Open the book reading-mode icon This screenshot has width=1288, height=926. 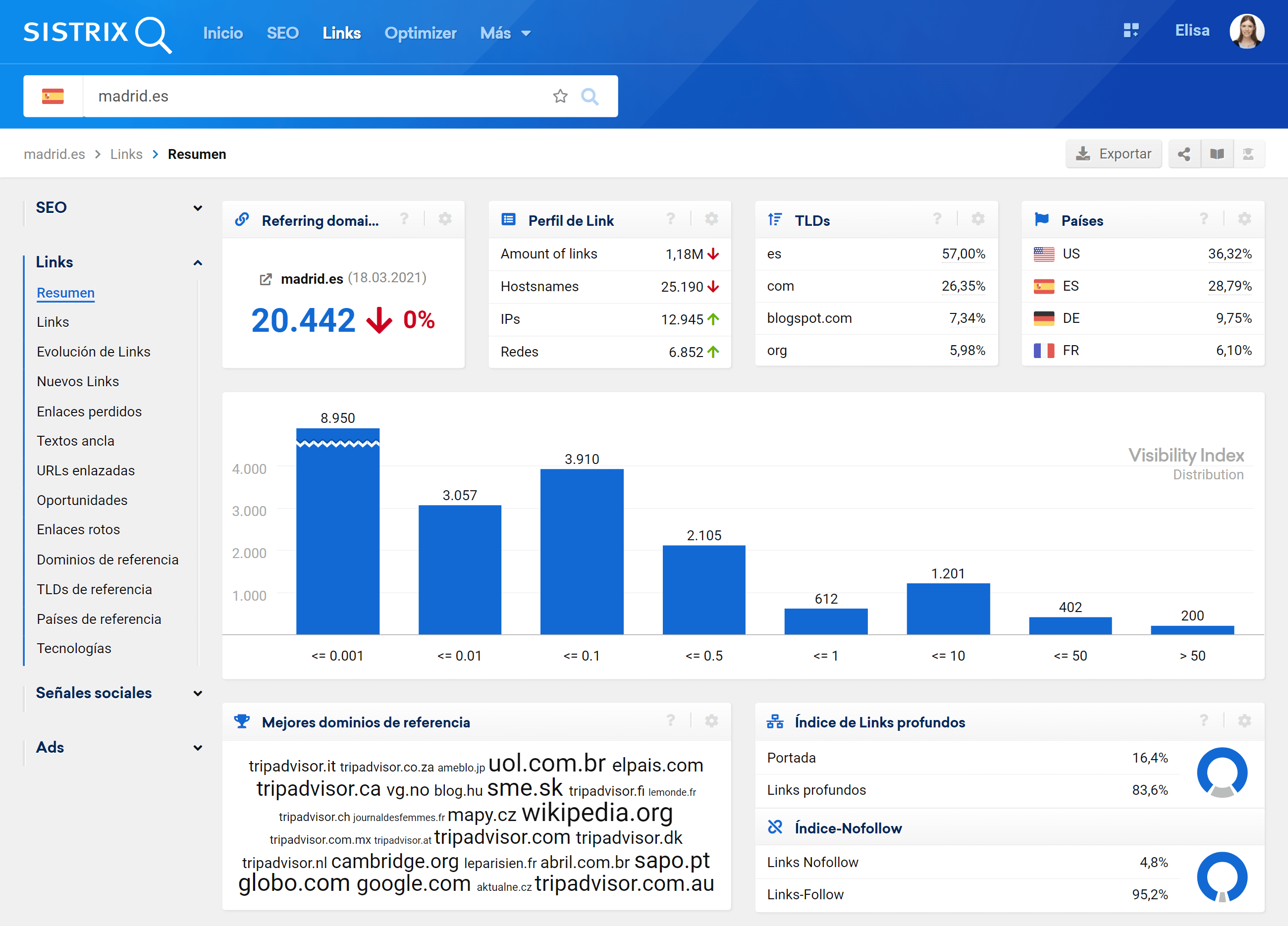tap(1217, 154)
